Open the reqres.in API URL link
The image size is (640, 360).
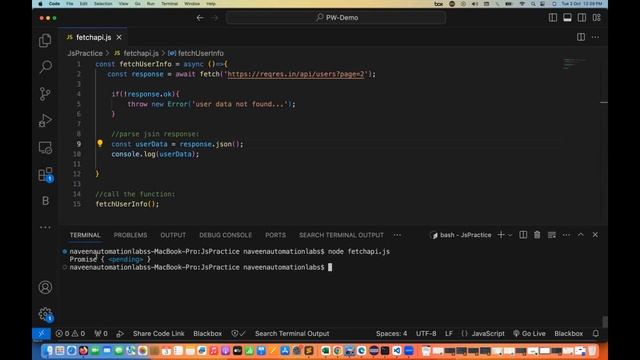point(296,74)
